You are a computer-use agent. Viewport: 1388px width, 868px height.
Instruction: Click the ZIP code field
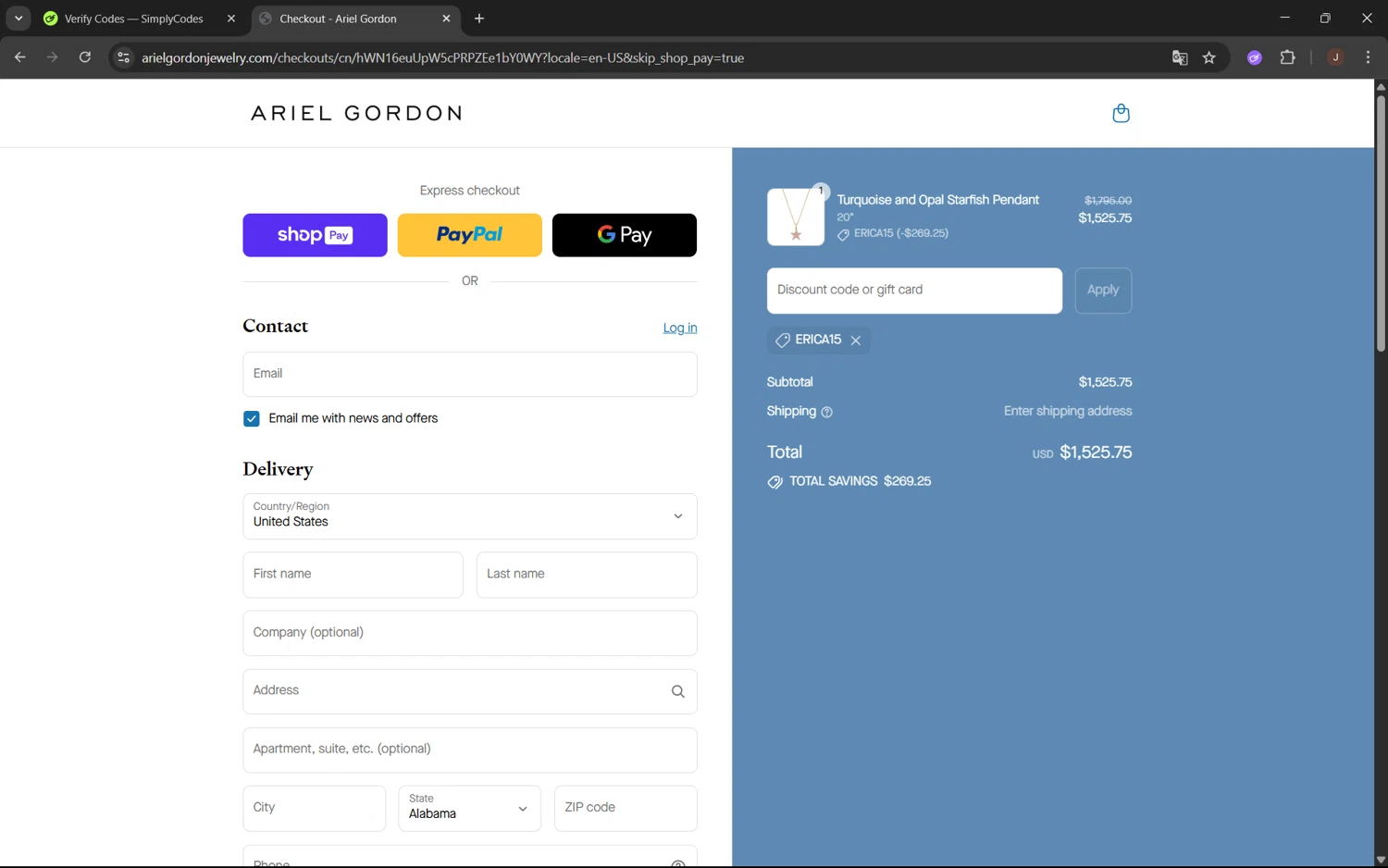tap(626, 809)
